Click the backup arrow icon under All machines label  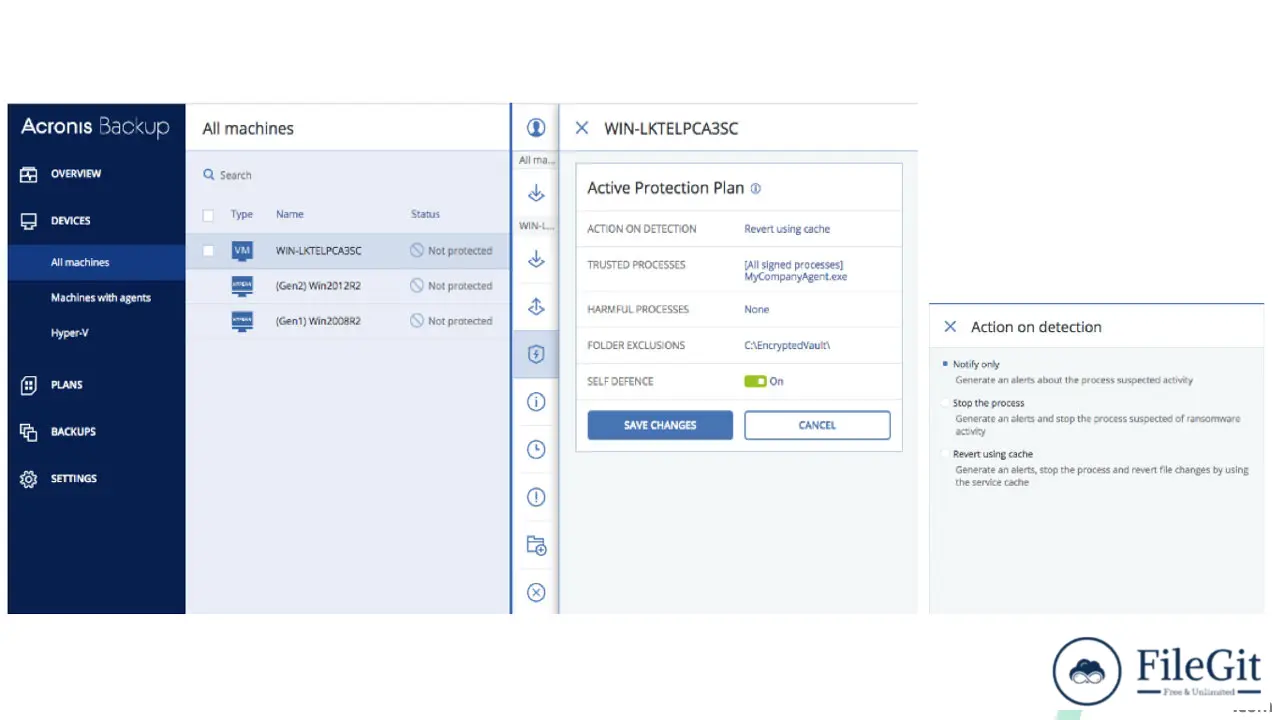coord(536,193)
